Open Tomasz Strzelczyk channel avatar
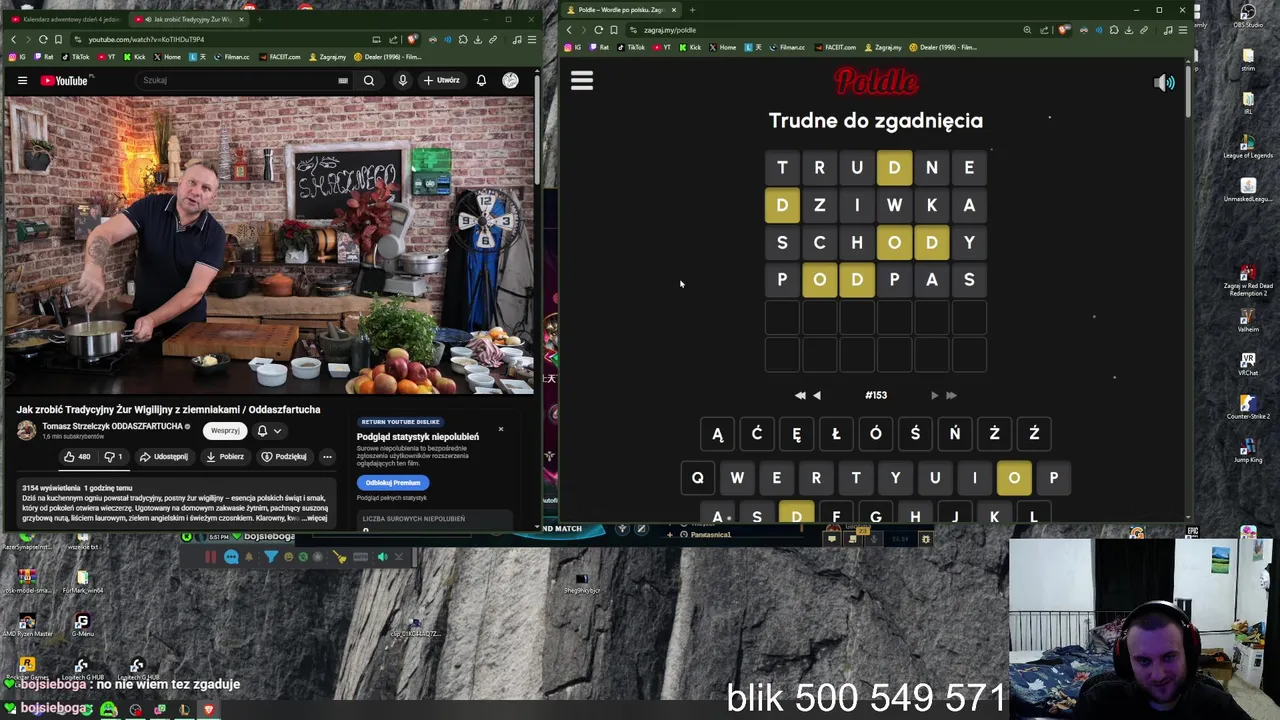The image size is (1280, 720). (27, 430)
